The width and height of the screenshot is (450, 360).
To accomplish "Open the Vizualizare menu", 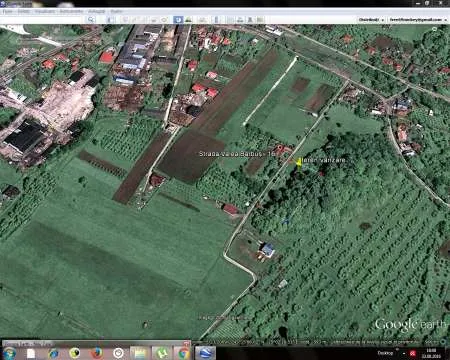I will click(45, 11).
